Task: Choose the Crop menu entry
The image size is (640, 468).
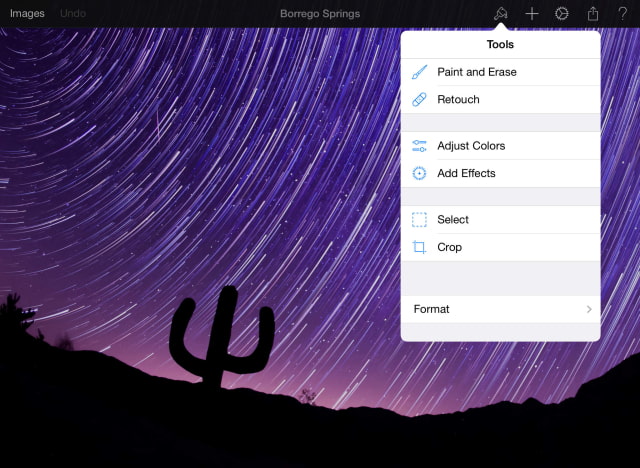Action: 500,247
